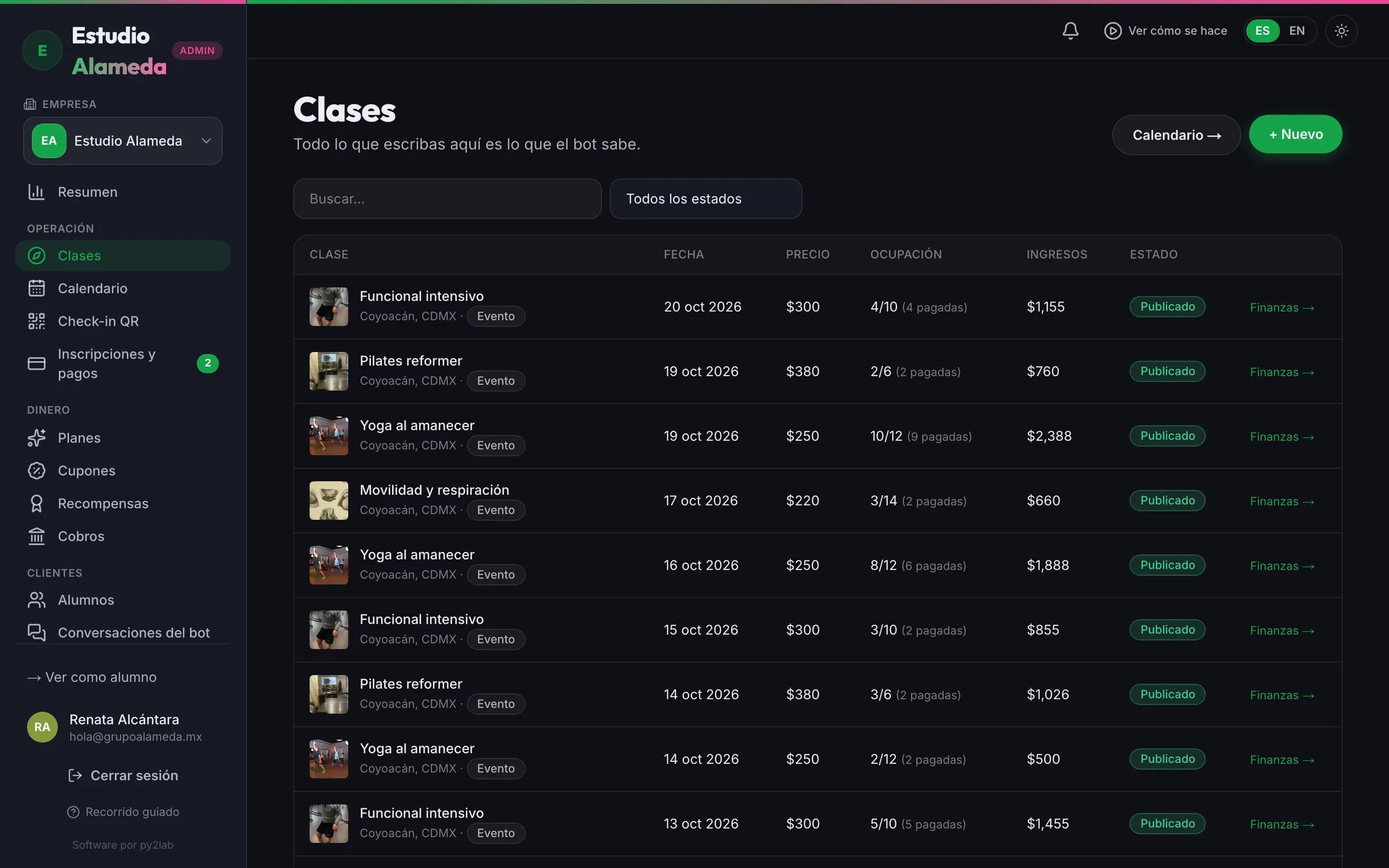The height and width of the screenshot is (868, 1389).
Task: Click the Planes sparkle icon
Action: pyautogui.click(x=36, y=438)
